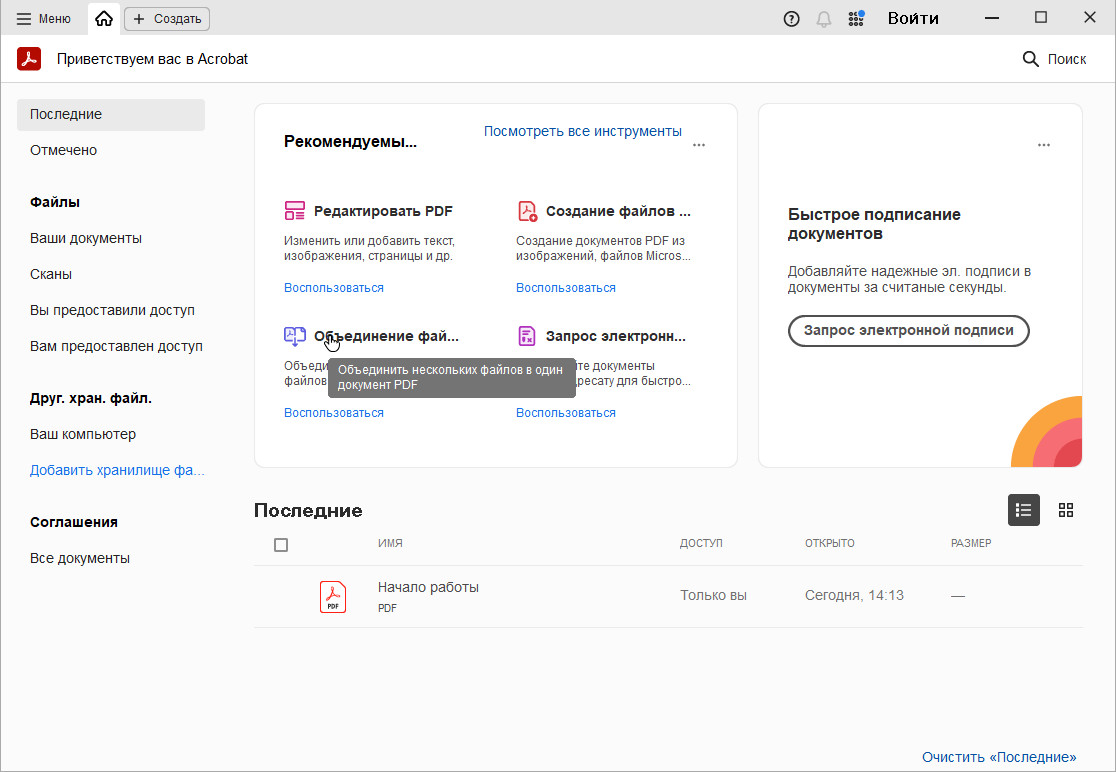1116x772 pixels.
Task: Open the Меню hamburger menu
Action: click(x=44, y=18)
